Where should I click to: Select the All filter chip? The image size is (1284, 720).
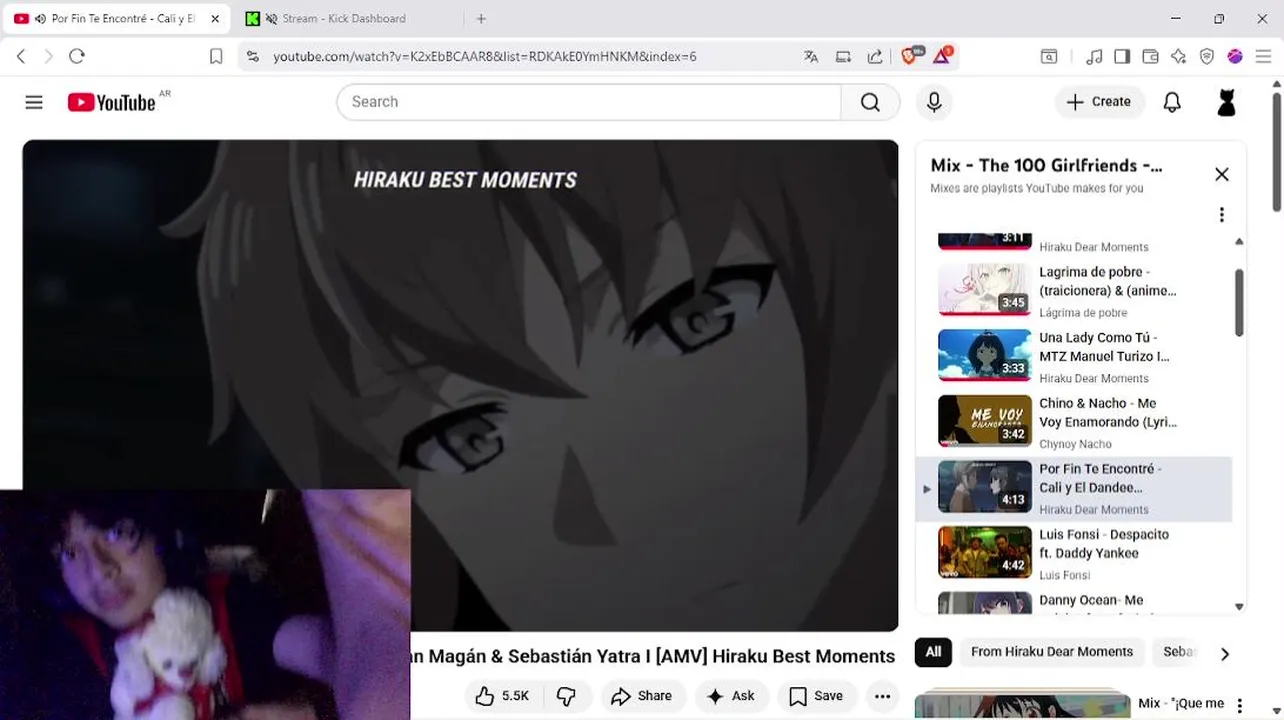click(x=933, y=652)
